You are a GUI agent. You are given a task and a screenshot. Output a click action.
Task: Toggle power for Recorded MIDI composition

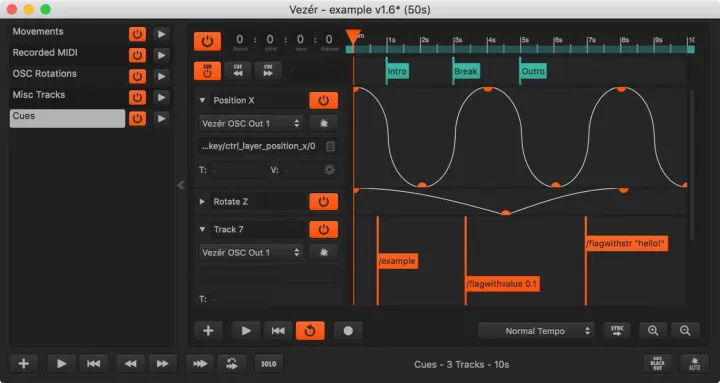point(137,55)
